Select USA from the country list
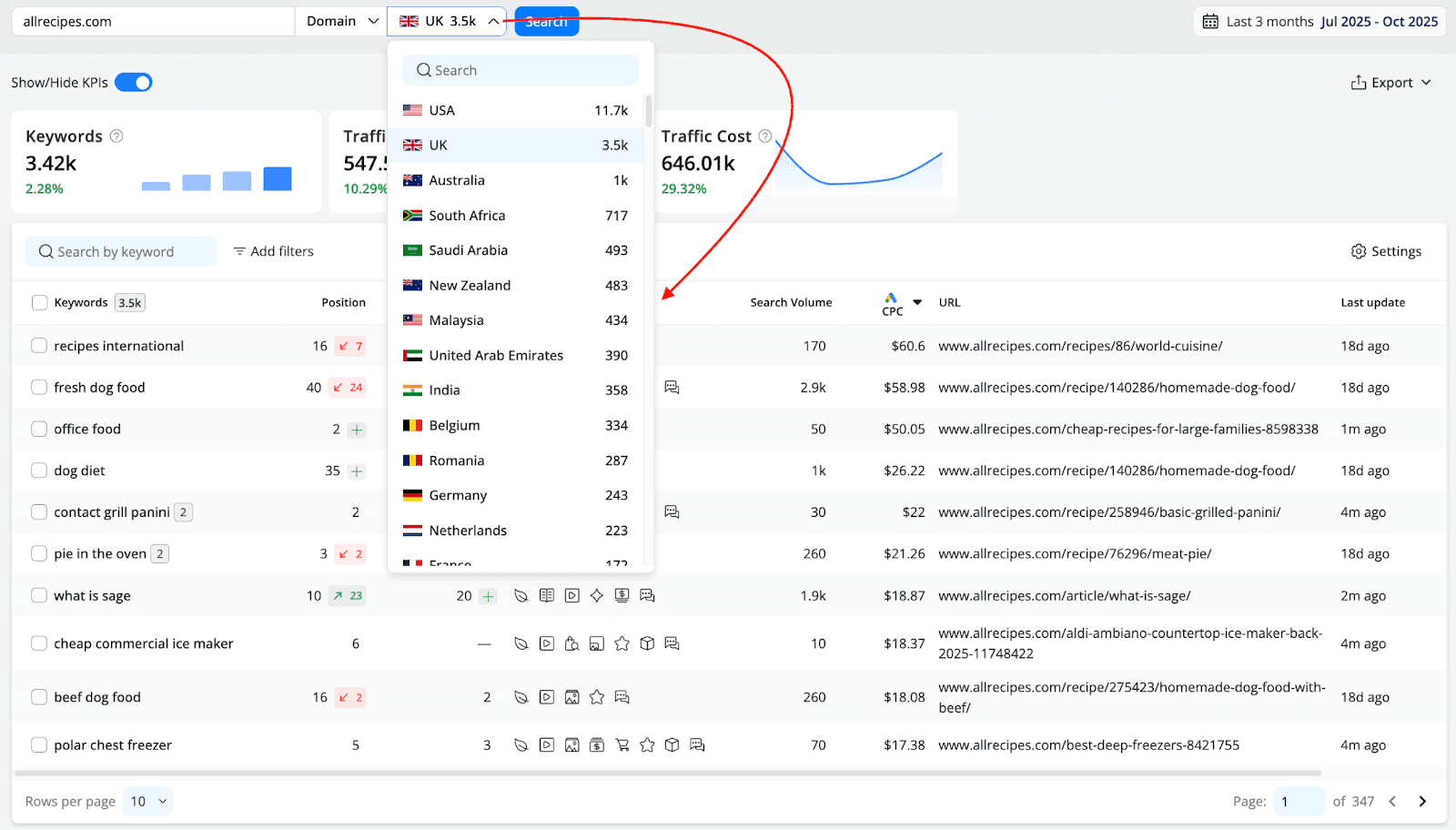1456x830 pixels. point(516,110)
